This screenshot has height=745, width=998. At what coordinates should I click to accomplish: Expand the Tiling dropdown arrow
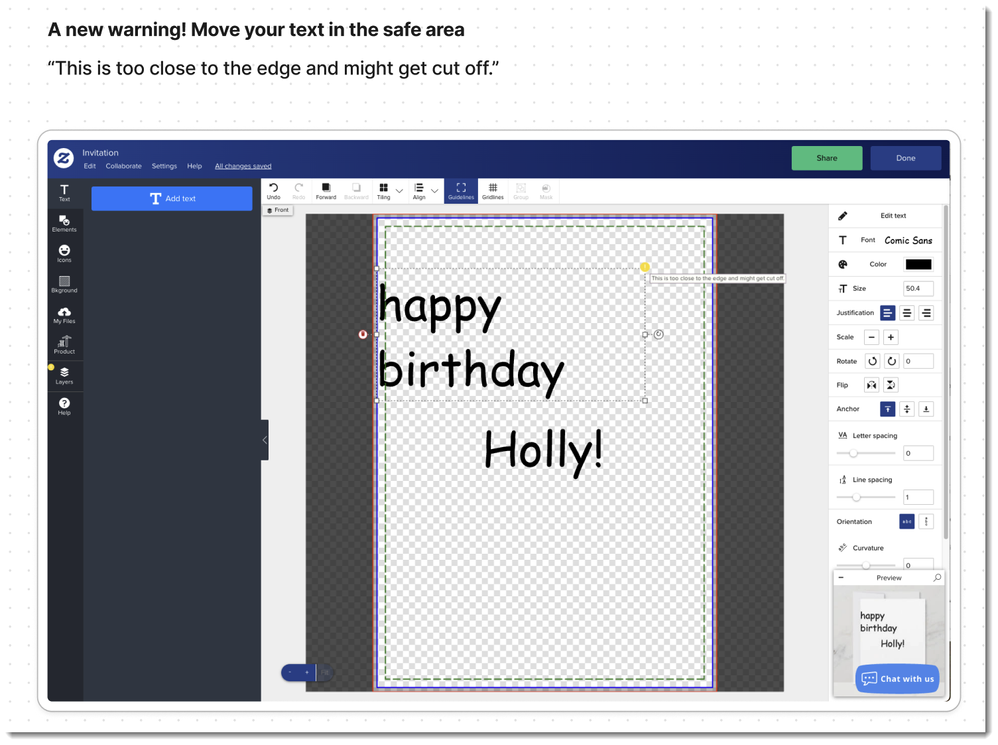coord(400,190)
